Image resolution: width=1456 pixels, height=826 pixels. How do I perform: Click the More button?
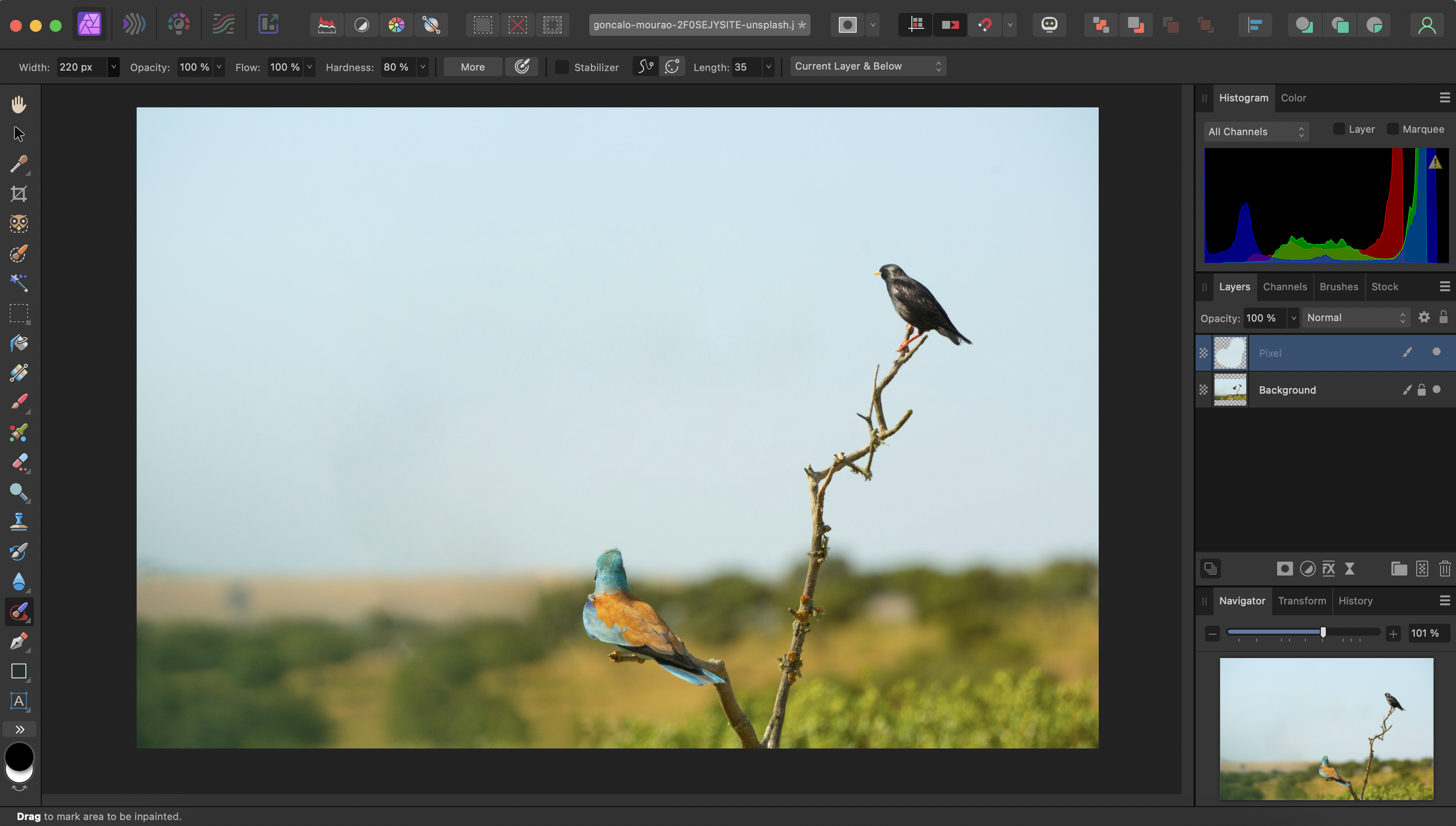[473, 67]
